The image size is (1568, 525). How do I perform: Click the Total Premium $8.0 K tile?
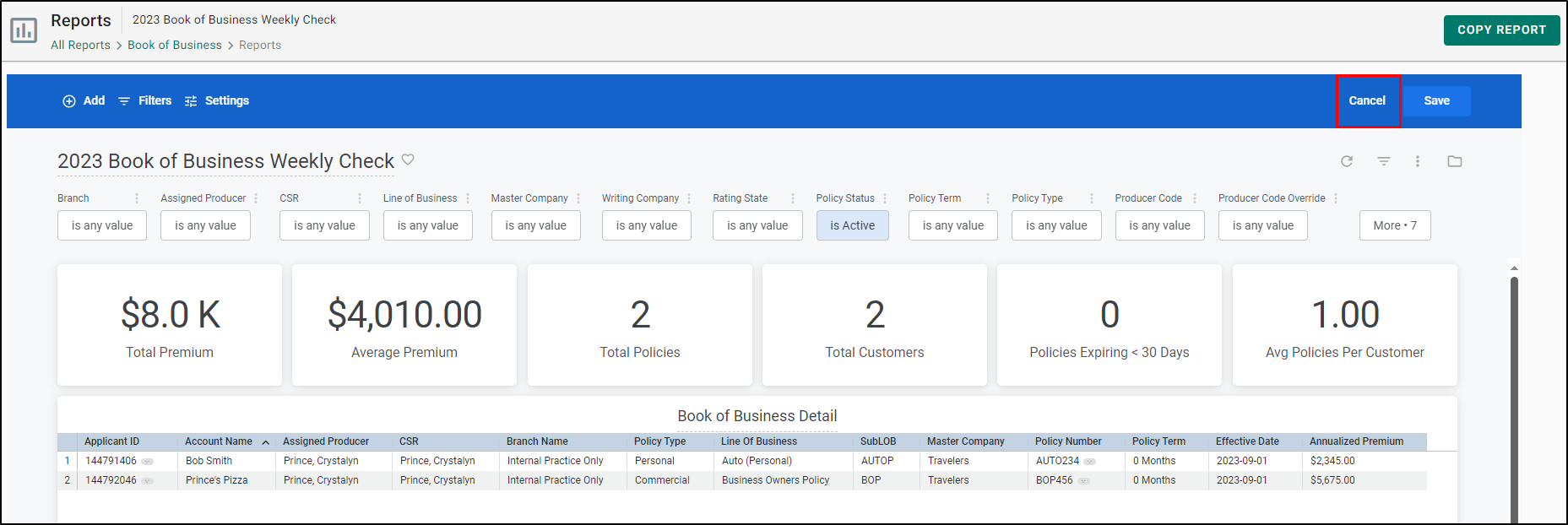170,325
